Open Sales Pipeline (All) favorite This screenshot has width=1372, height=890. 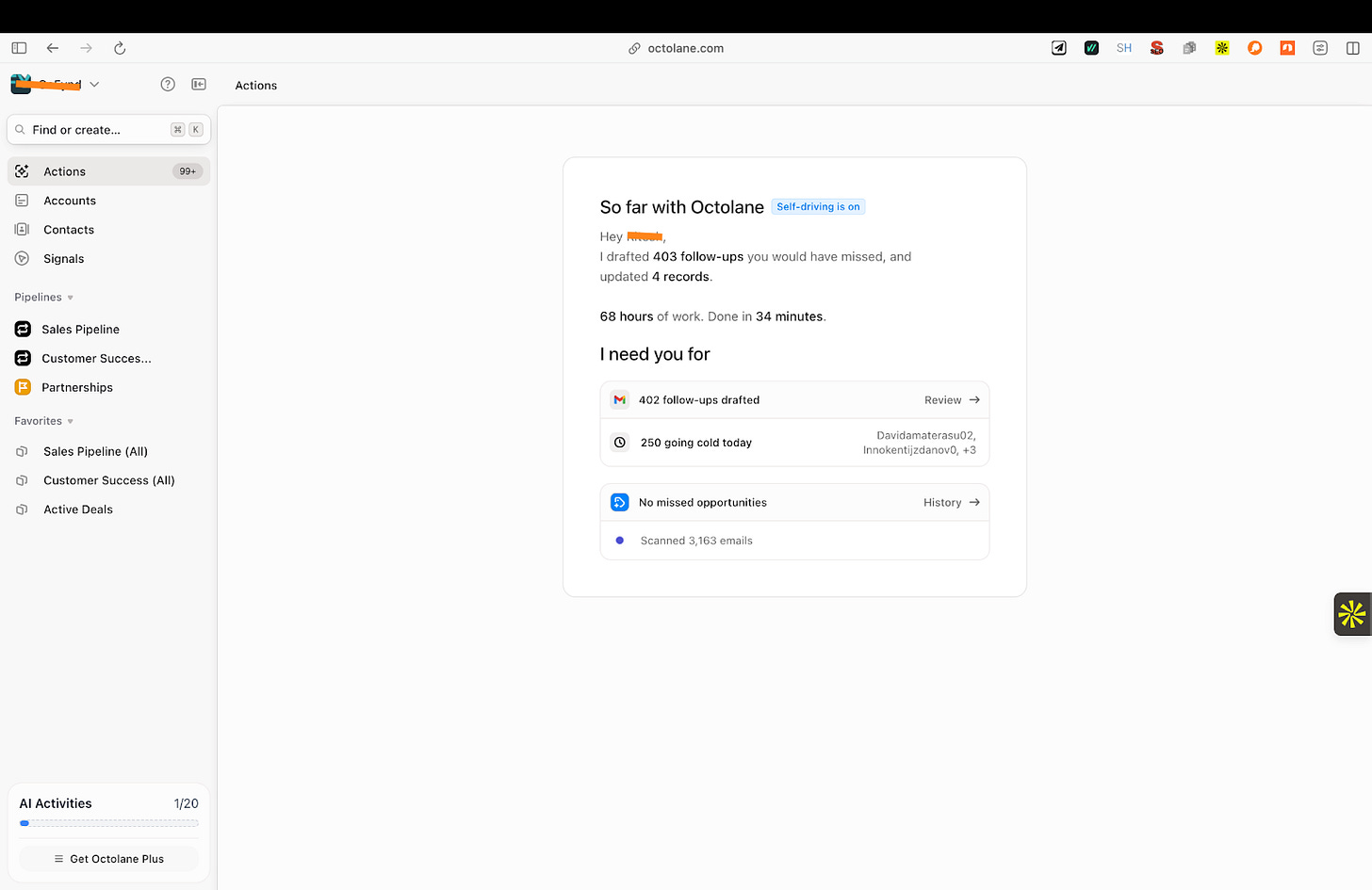click(x=109, y=452)
